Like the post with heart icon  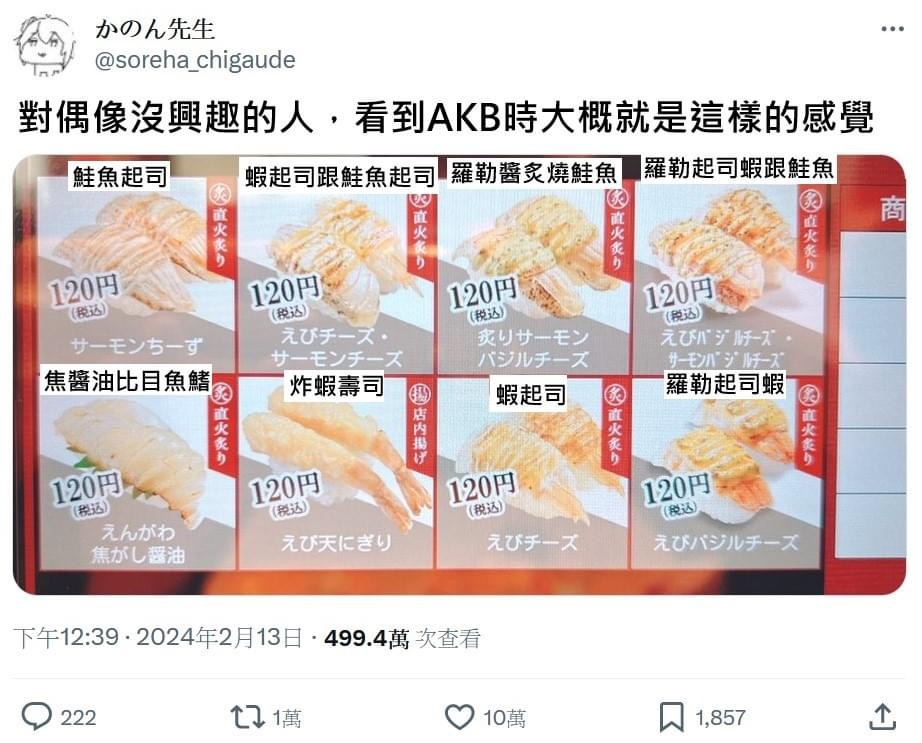point(459,717)
